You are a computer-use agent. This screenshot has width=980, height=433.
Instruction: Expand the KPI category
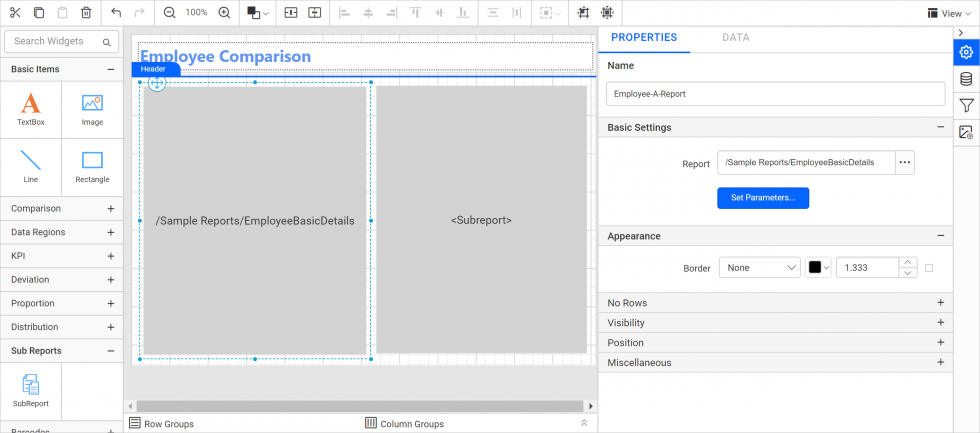111,256
